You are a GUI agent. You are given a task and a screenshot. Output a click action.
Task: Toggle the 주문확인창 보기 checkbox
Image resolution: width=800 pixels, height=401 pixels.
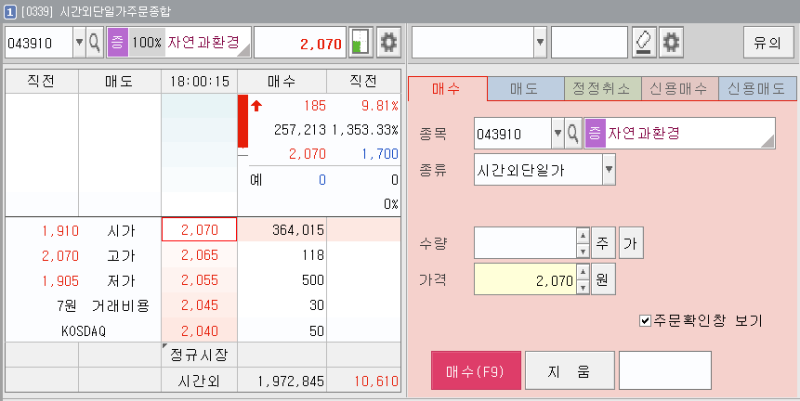click(x=645, y=321)
